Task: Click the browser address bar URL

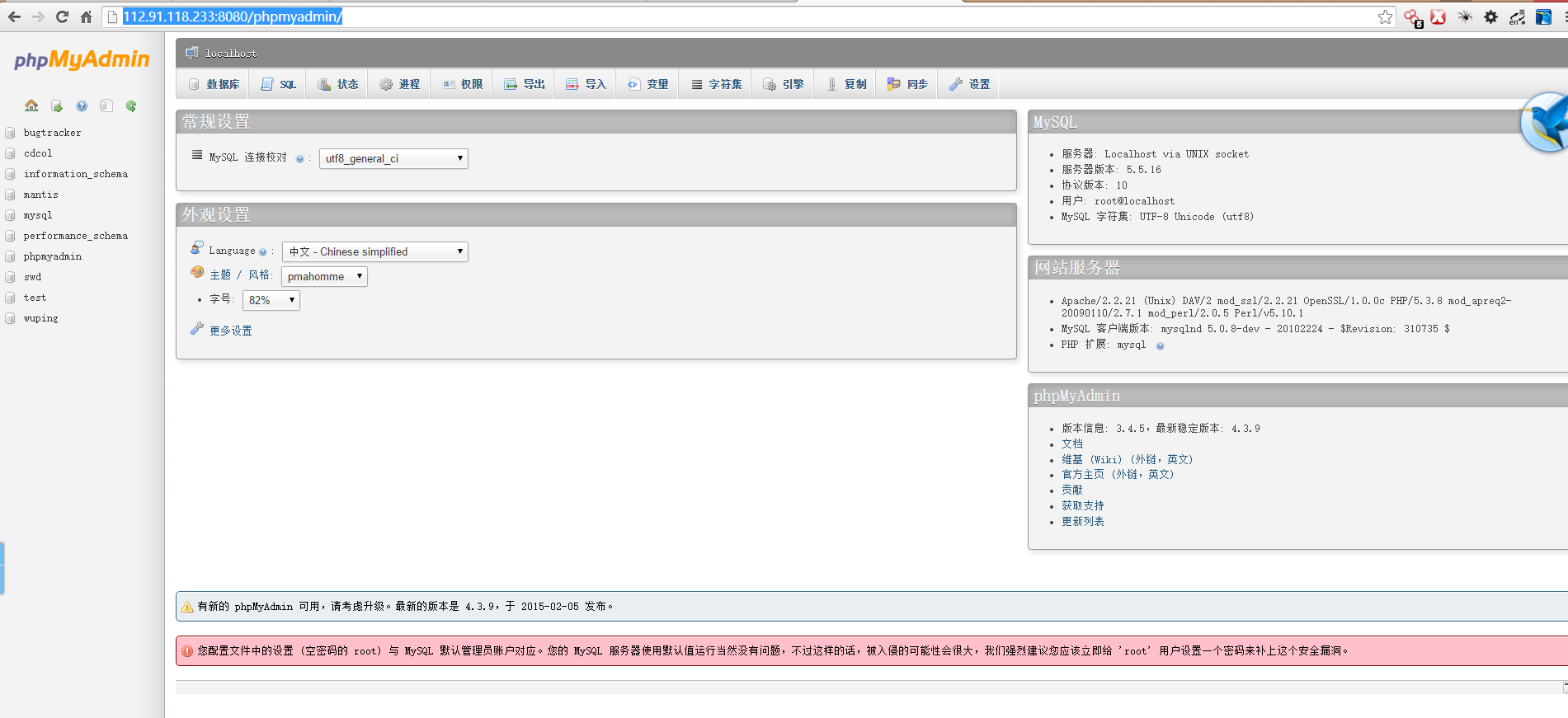Action: [x=233, y=16]
